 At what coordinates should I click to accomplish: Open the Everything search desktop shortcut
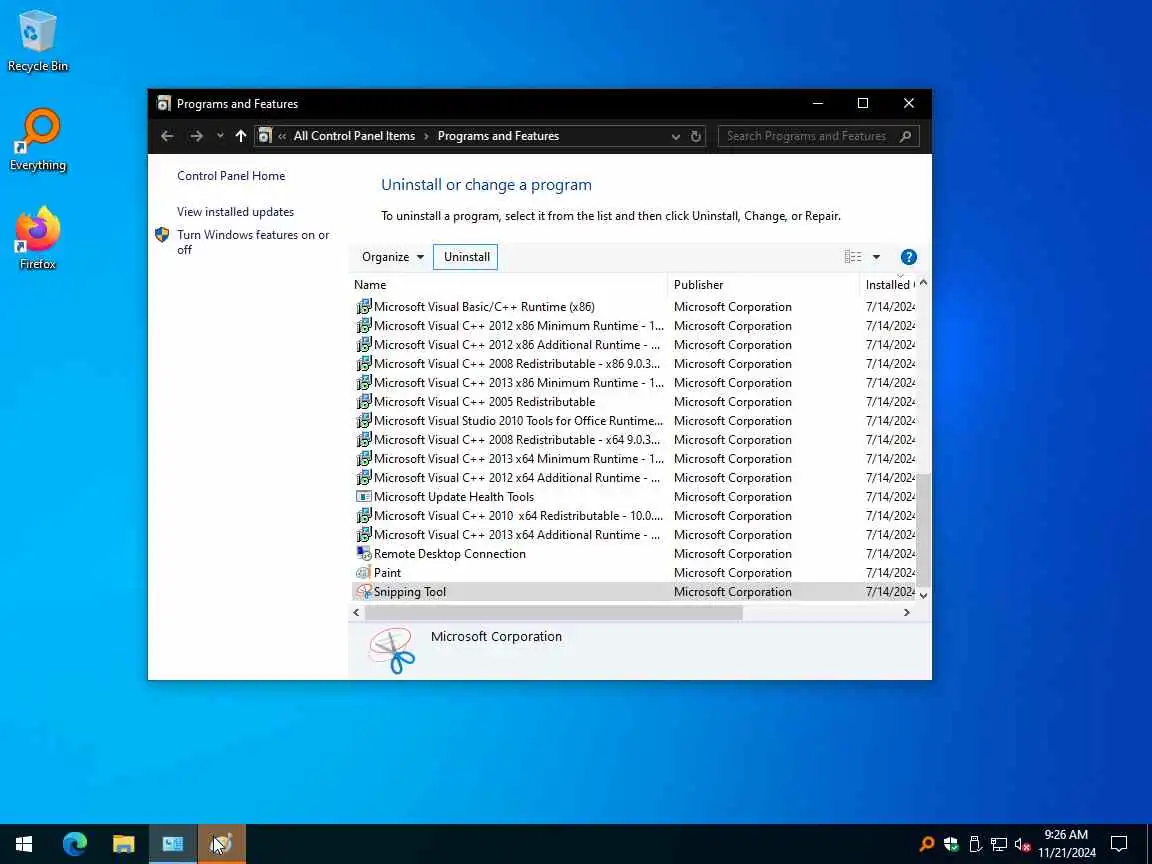click(37, 140)
